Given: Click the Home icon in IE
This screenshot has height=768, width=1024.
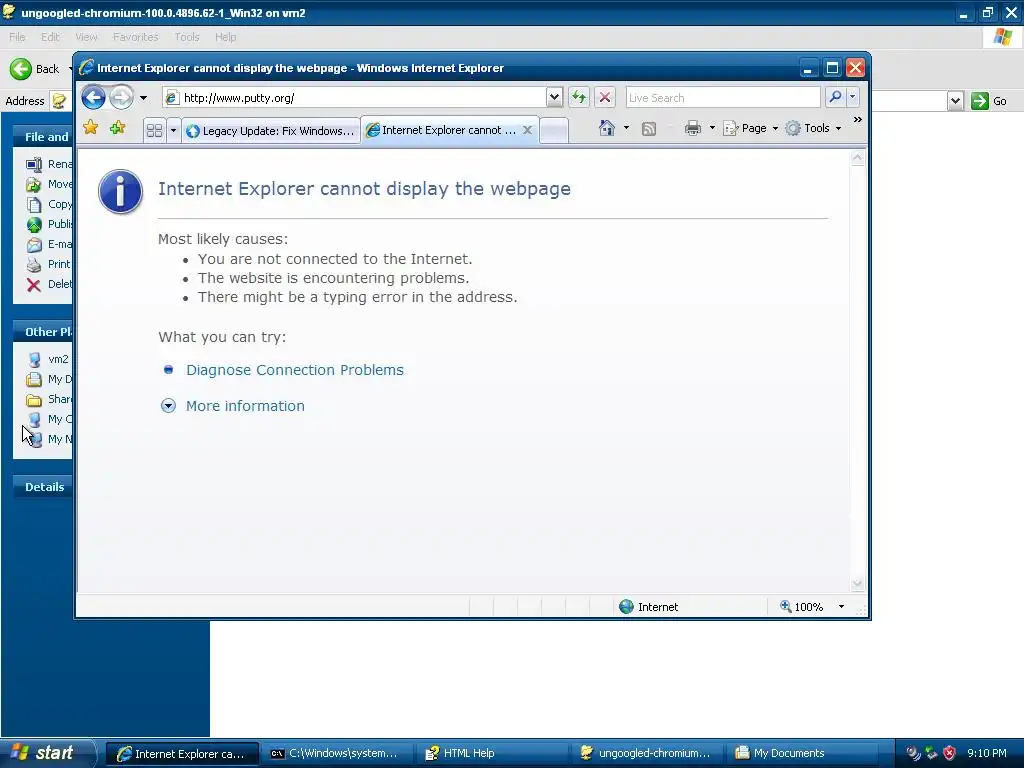Looking at the screenshot, I should [607, 128].
